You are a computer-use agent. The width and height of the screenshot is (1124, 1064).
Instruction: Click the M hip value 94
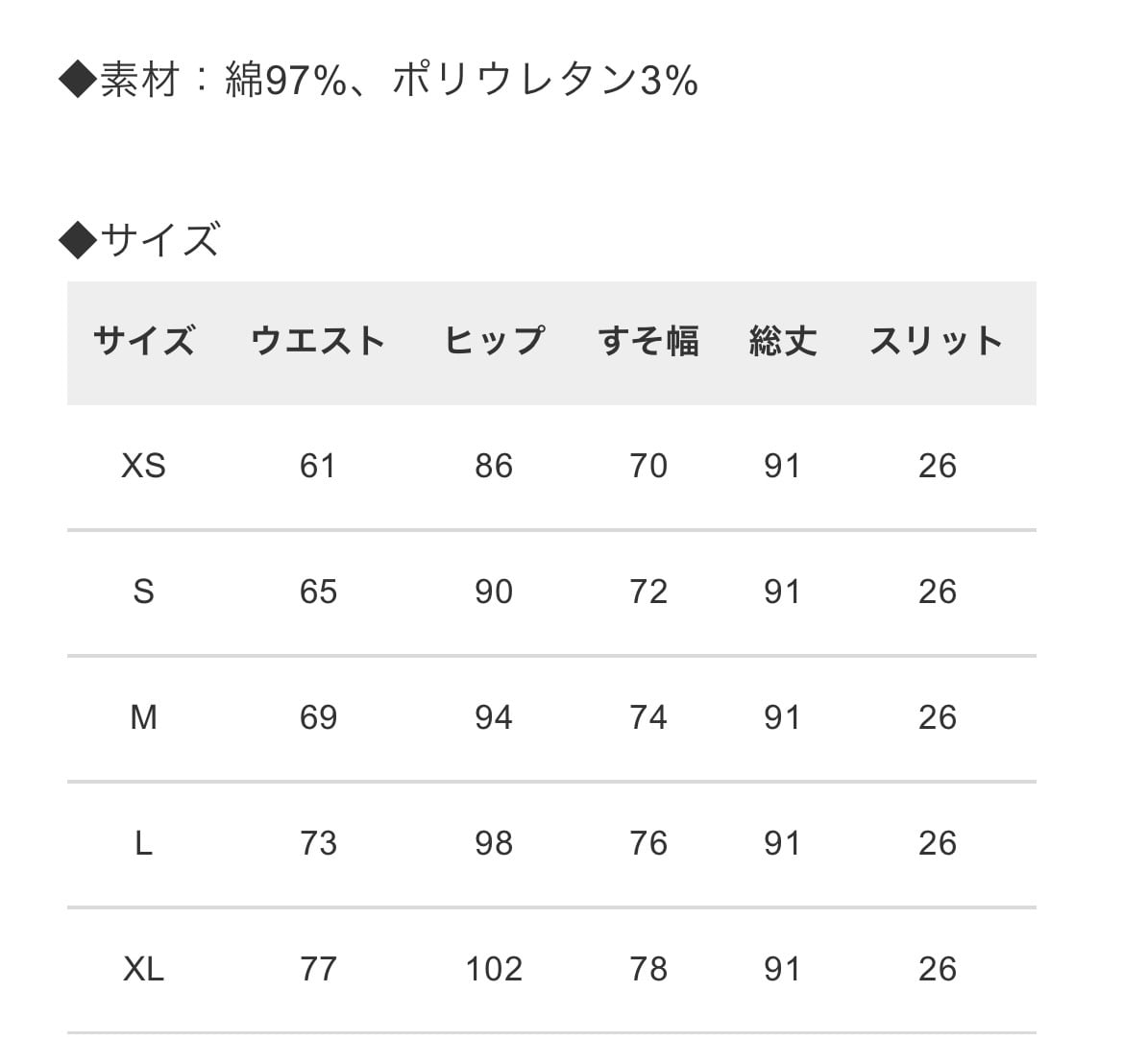coord(494,717)
